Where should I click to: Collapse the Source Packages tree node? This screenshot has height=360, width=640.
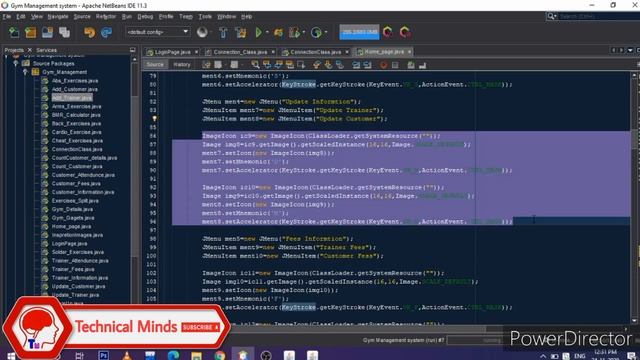point(16,63)
